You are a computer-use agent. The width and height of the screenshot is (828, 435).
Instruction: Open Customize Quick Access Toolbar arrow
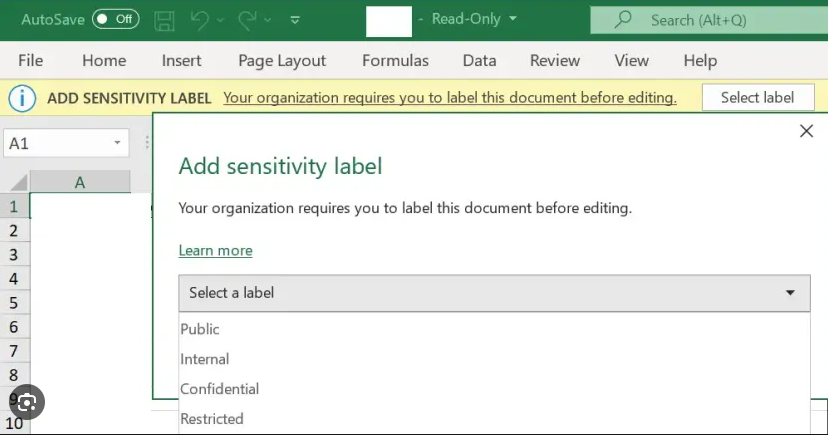tap(295, 21)
